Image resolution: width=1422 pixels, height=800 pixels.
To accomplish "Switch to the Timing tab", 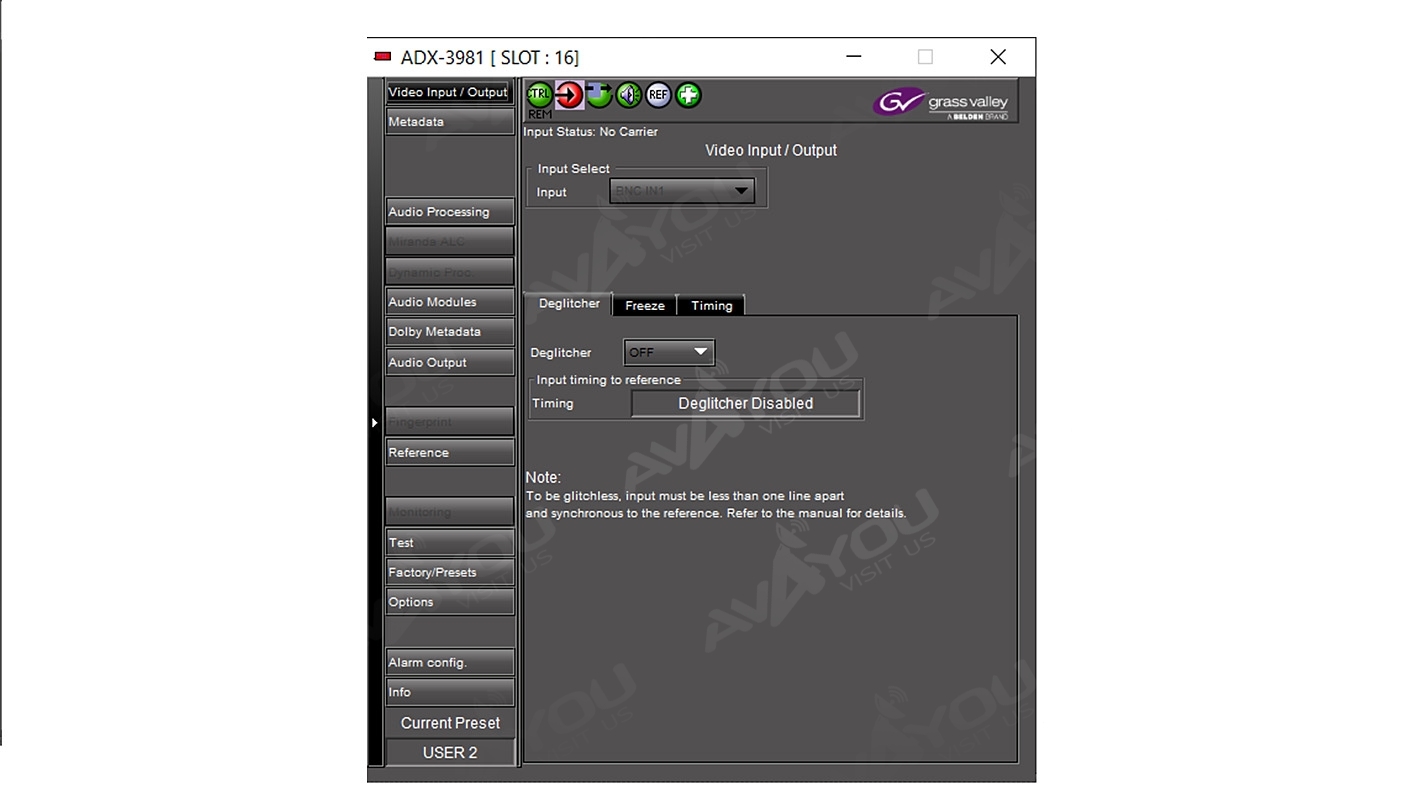I will tap(711, 306).
